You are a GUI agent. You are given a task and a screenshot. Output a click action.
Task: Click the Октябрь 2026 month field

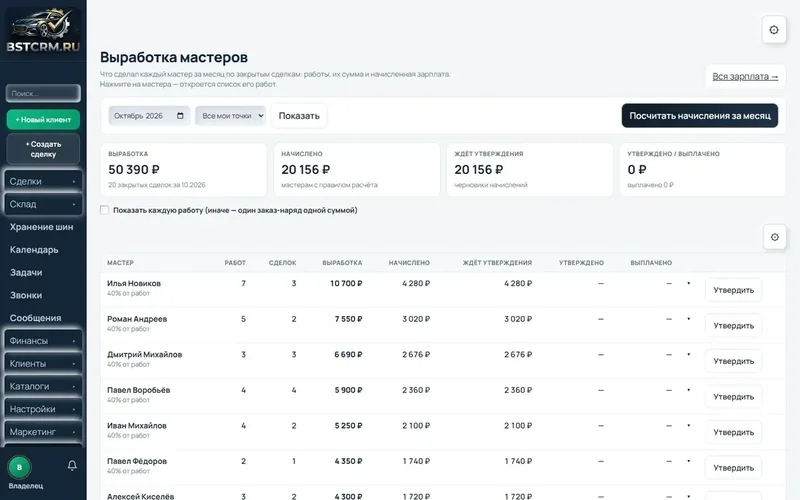point(149,116)
